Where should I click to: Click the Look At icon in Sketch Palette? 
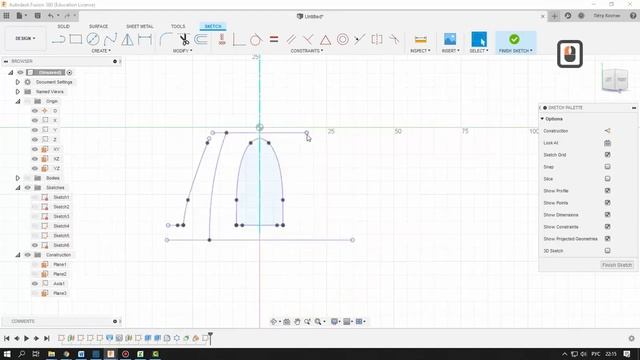[607, 143]
